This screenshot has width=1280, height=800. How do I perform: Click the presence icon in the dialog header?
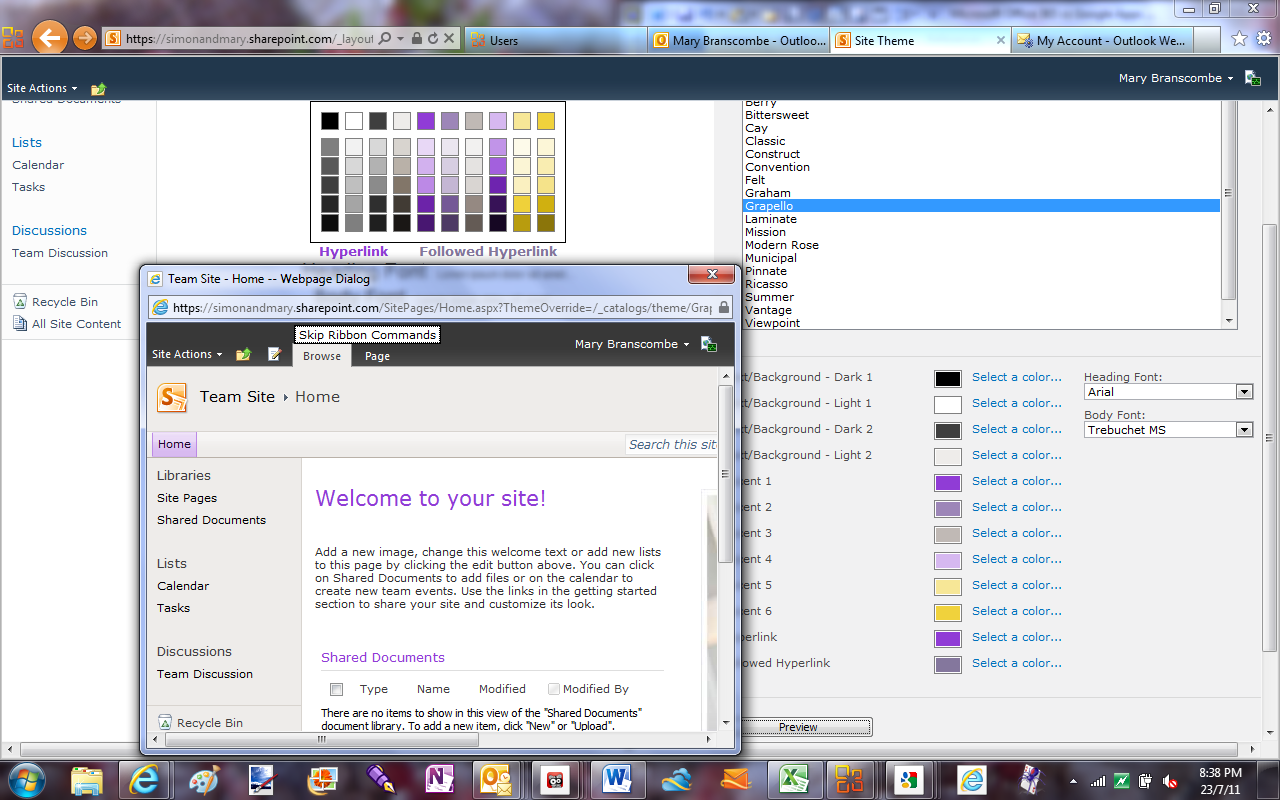pyautogui.click(x=709, y=344)
